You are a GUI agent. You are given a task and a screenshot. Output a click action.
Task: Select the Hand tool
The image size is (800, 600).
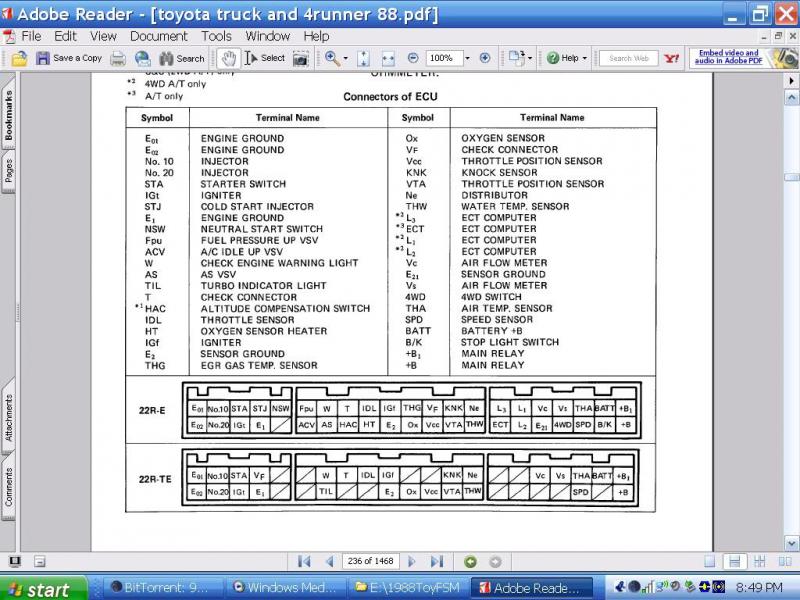pyautogui.click(x=228, y=59)
